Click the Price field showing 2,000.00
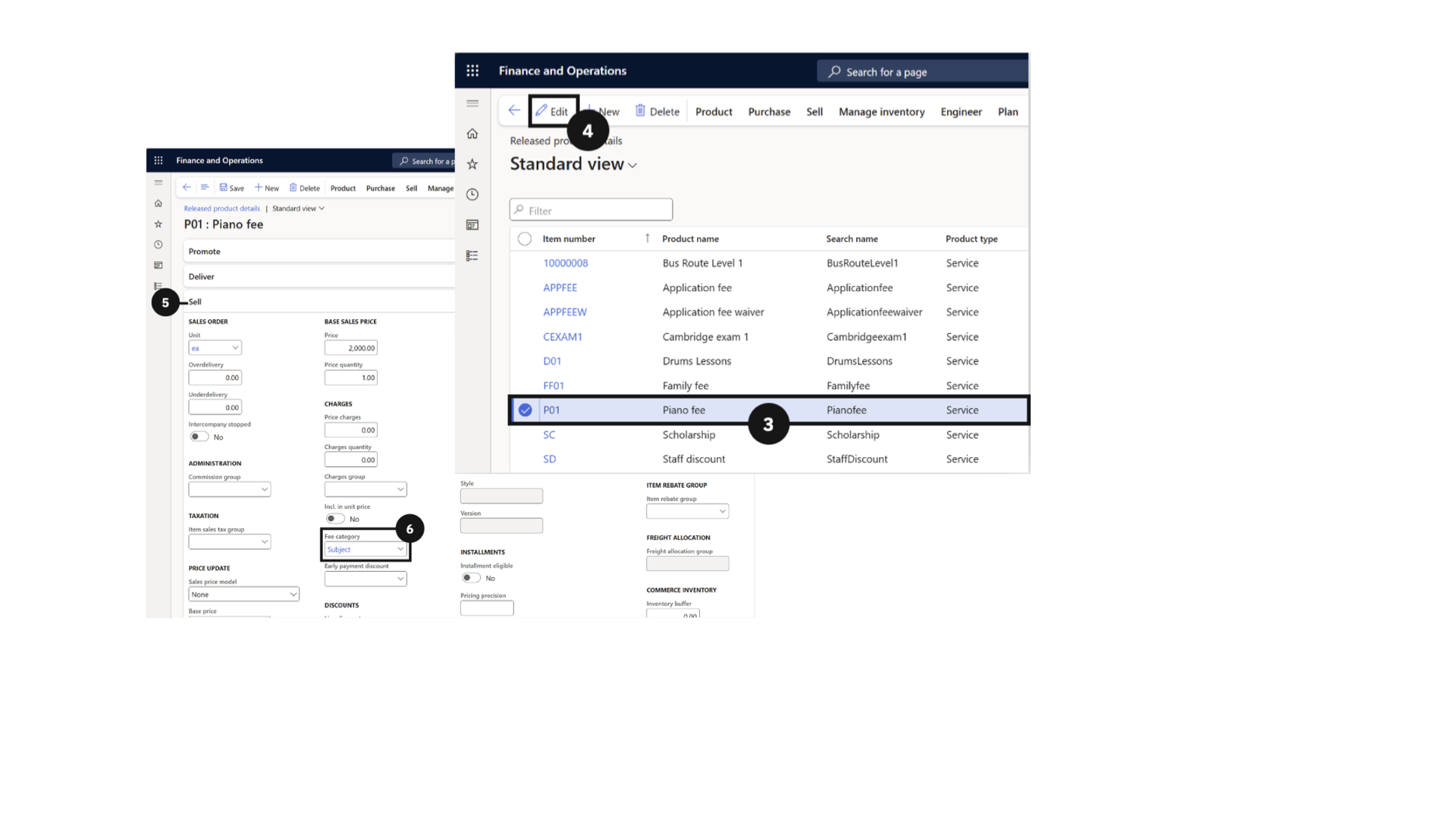 (350, 348)
